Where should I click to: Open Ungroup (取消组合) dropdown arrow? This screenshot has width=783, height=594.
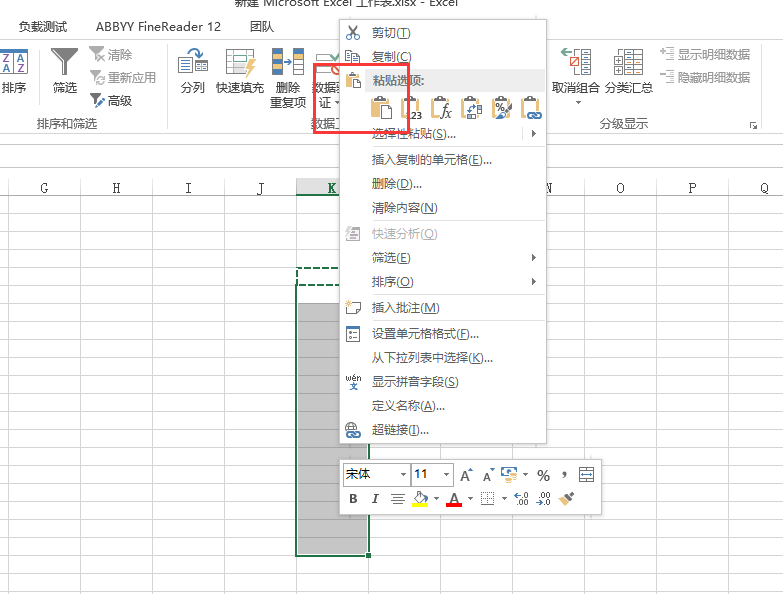[578, 102]
